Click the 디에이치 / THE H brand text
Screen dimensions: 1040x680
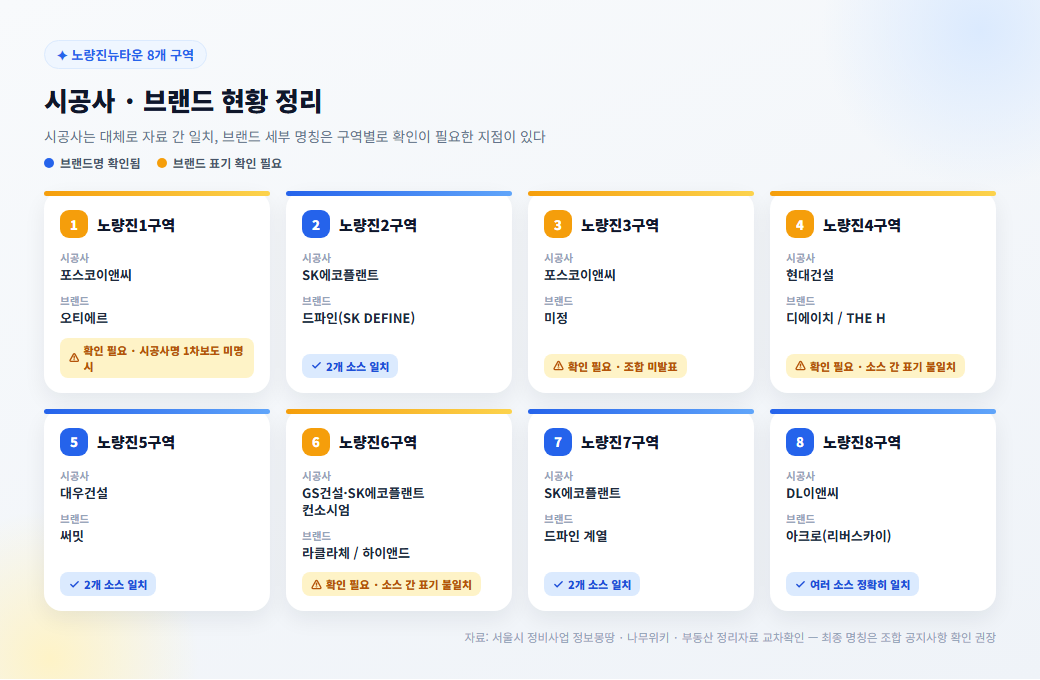tap(836, 318)
